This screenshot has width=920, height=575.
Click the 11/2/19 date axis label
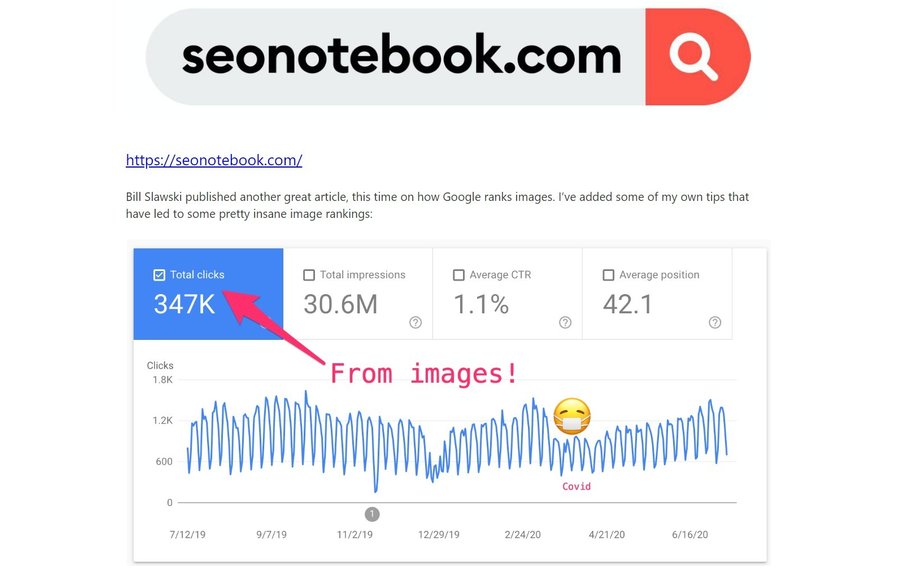point(354,535)
